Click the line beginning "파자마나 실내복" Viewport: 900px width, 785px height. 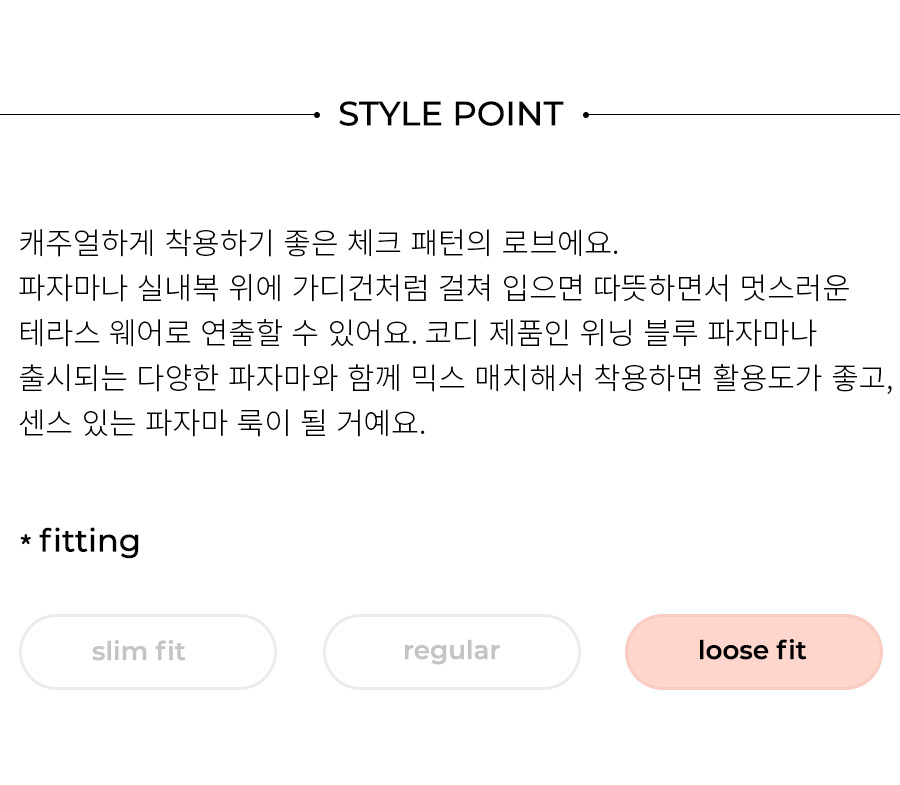[x=434, y=287]
